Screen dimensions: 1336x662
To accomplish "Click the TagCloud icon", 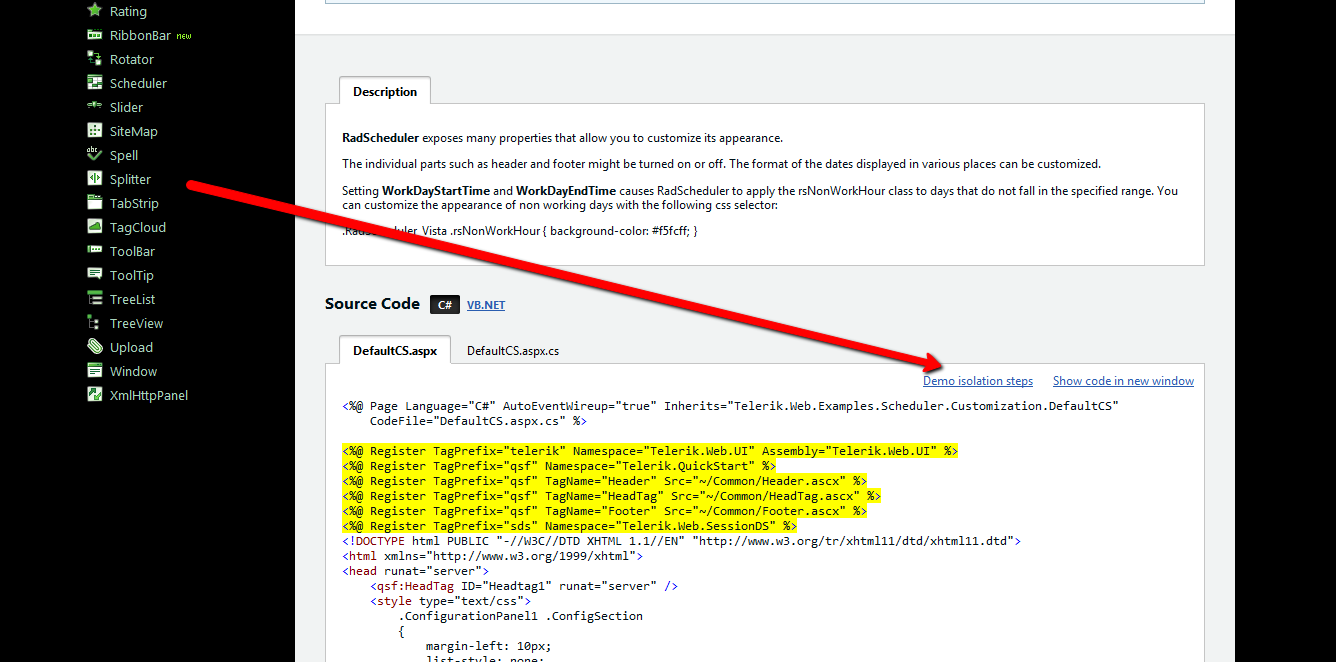I will (x=95, y=227).
